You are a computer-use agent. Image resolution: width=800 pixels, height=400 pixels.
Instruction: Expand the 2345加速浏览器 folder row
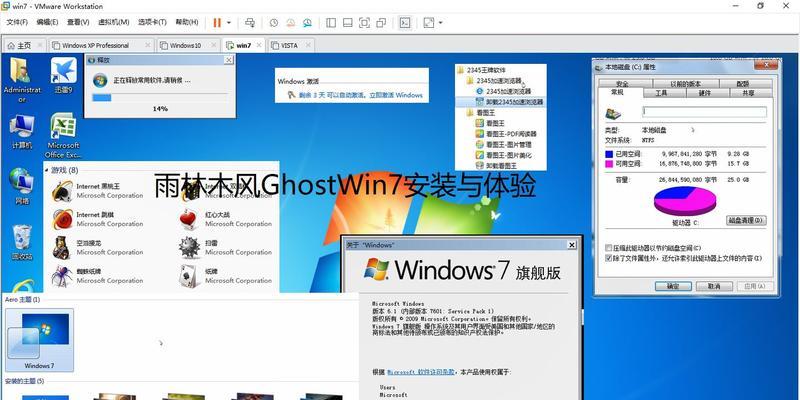pyautogui.click(x=494, y=81)
